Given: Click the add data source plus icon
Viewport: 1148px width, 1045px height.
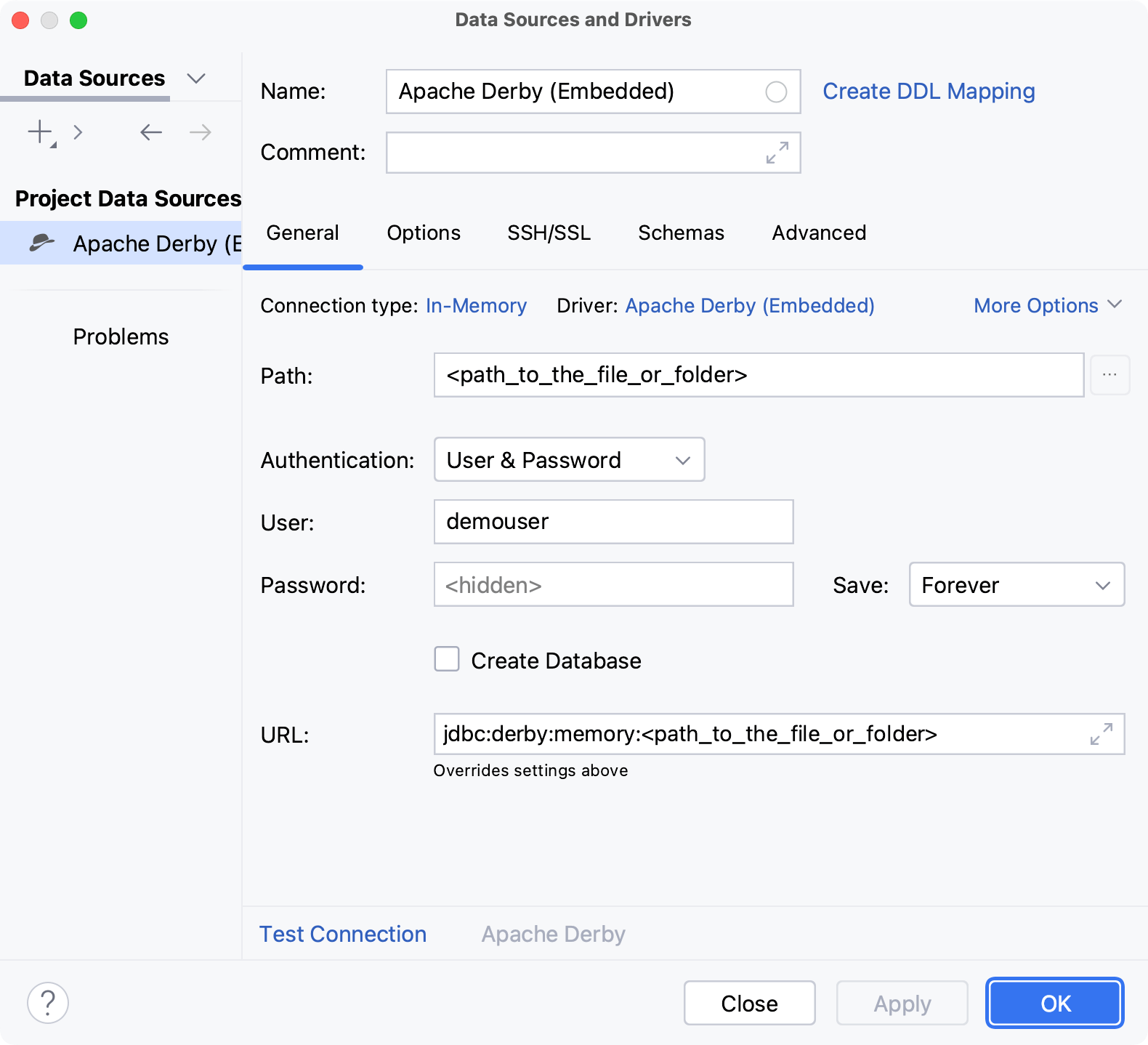Looking at the screenshot, I should [x=40, y=132].
